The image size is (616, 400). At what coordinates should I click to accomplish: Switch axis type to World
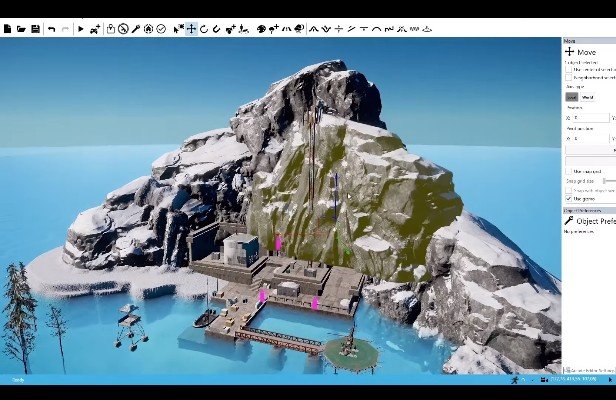pyautogui.click(x=587, y=97)
